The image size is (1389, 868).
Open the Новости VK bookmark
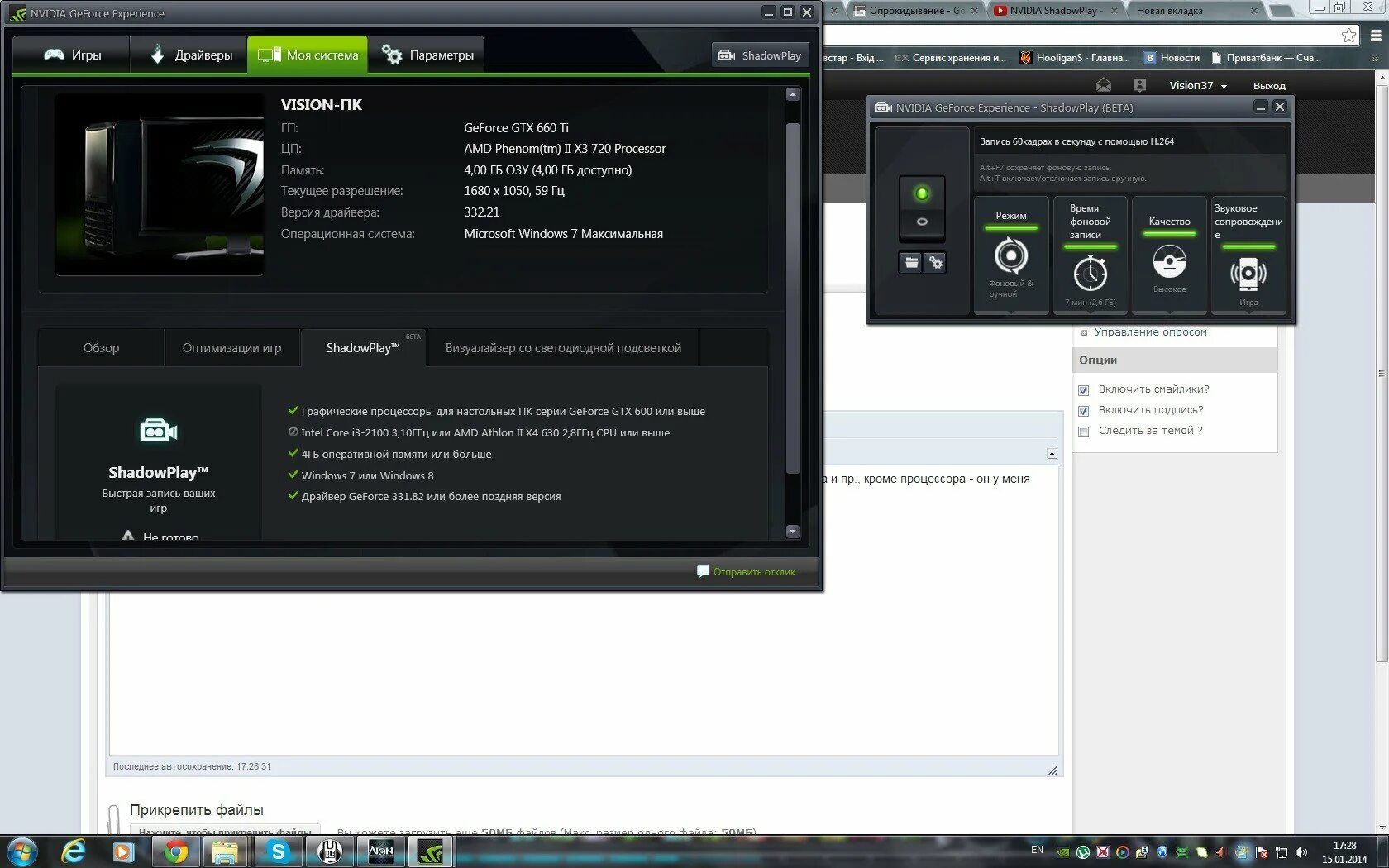click(1172, 58)
